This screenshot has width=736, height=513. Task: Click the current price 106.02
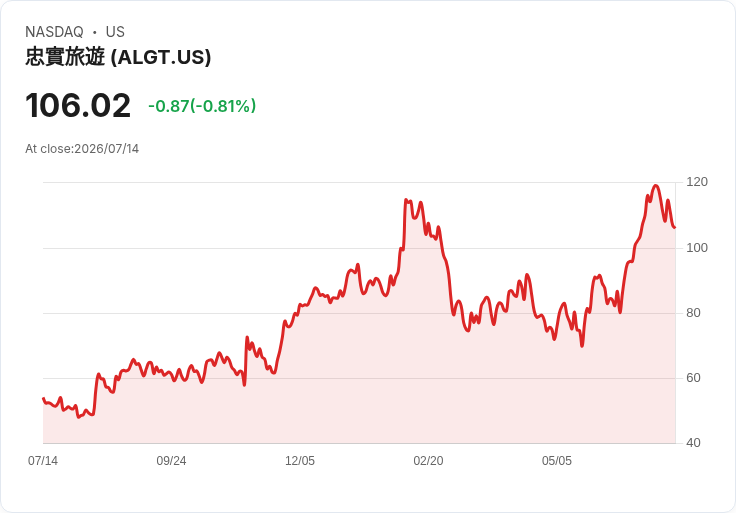[x=78, y=106]
